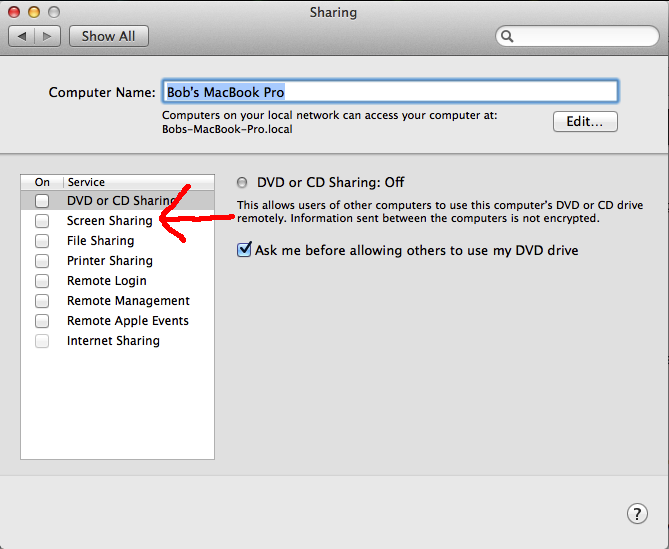The image size is (669, 549).
Task: Click the Service column header
Action: point(139,182)
